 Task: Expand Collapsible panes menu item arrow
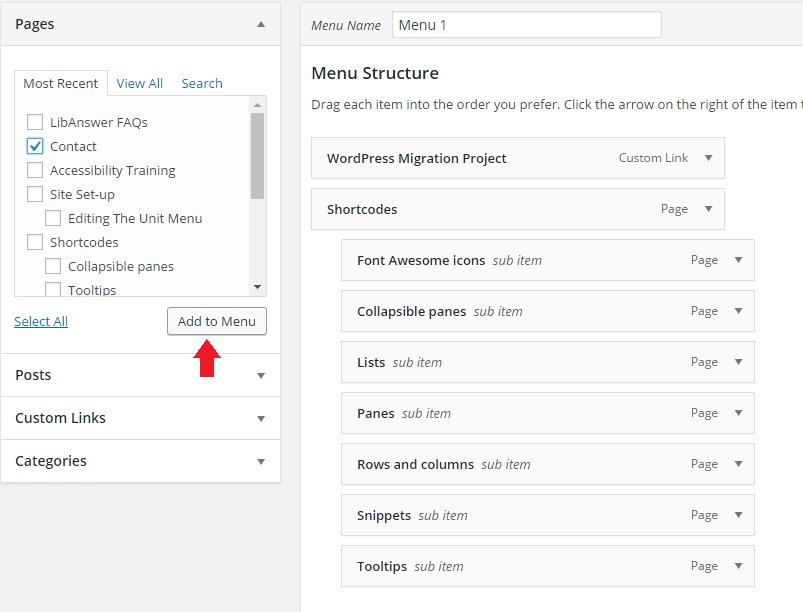[x=738, y=311]
